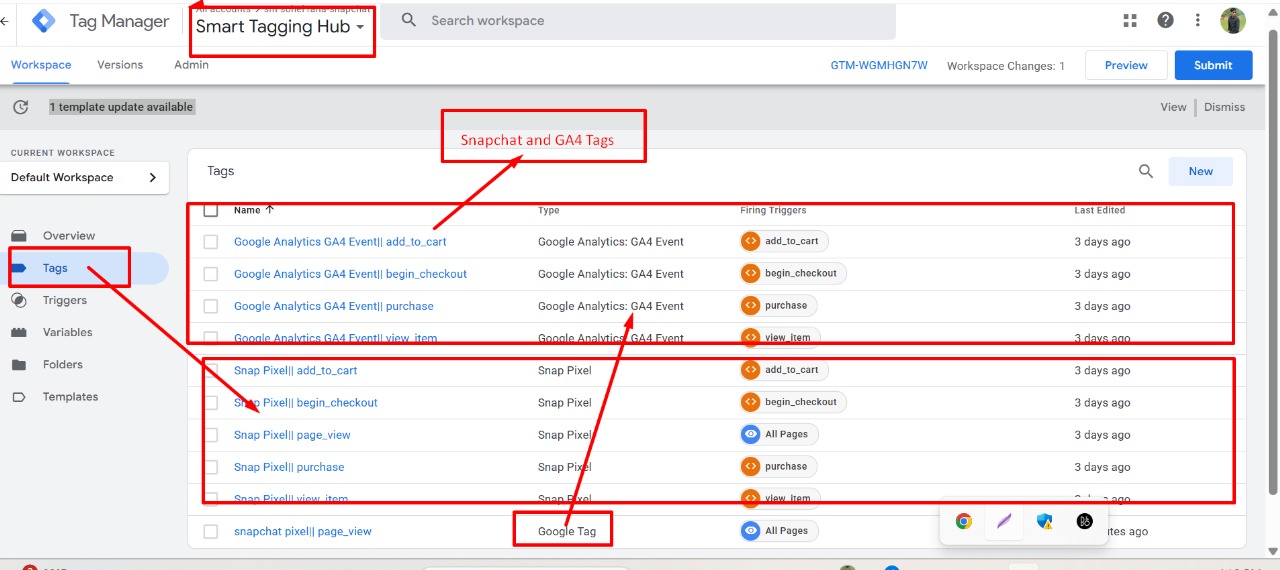Open Triggers in the sidebar

coord(65,300)
